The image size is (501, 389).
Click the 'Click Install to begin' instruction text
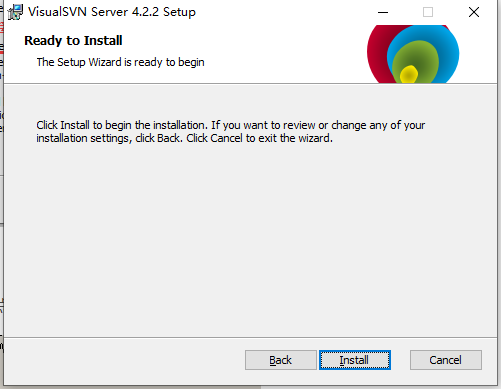pyautogui.click(x=231, y=132)
